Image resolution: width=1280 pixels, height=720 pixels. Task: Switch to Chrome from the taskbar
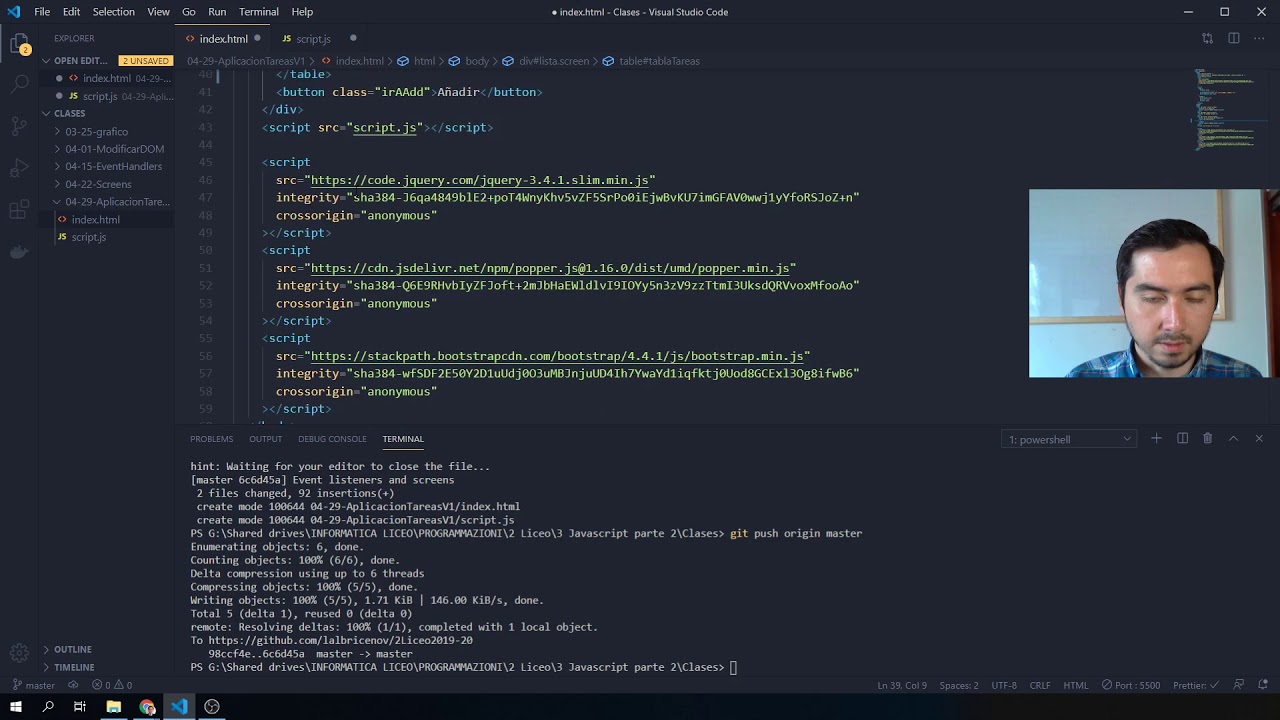click(x=147, y=707)
